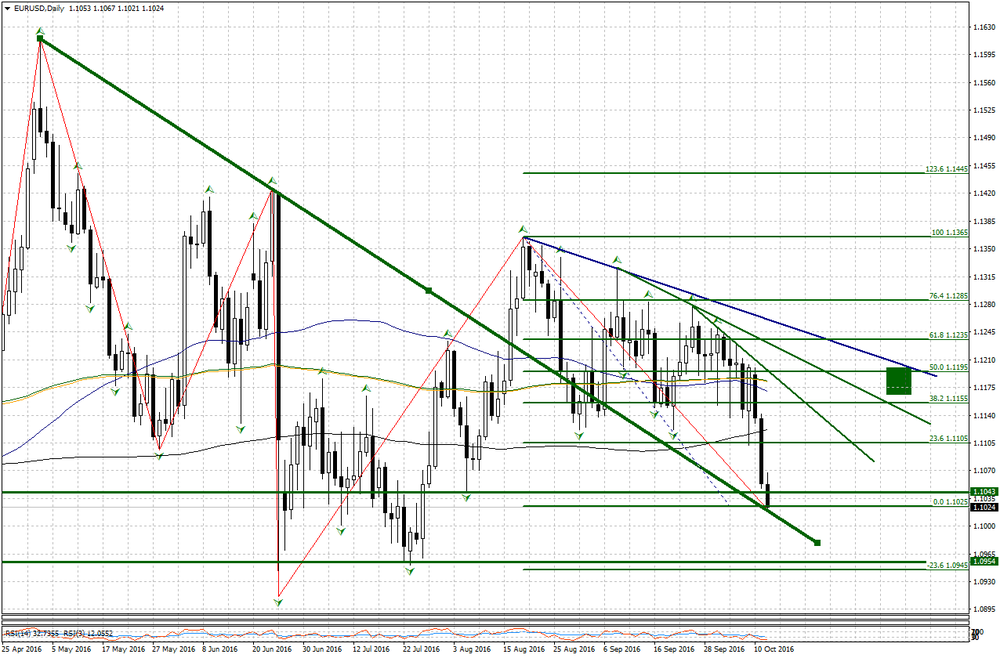This screenshot has height=658, width=1000.
Task: Click the Fibonacci -23.6 1.0945 label
Action: (947, 566)
